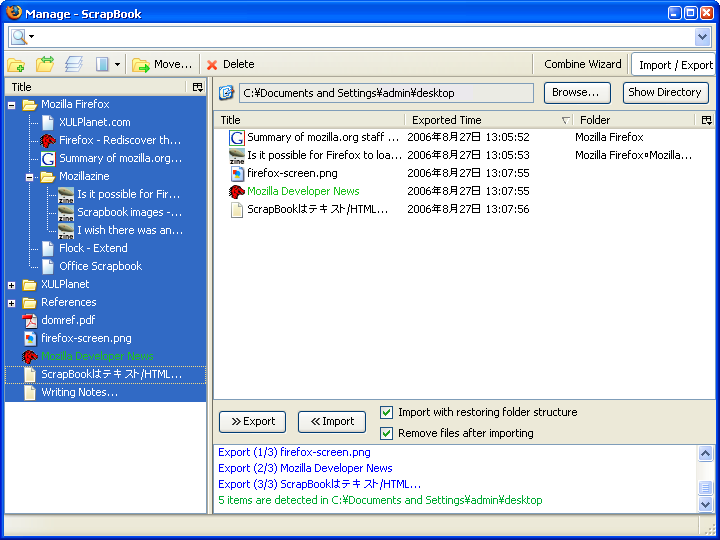Click the blue panel icon in the toolbar
Image resolution: width=720 pixels, height=540 pixels.
[x=102, y=64]
